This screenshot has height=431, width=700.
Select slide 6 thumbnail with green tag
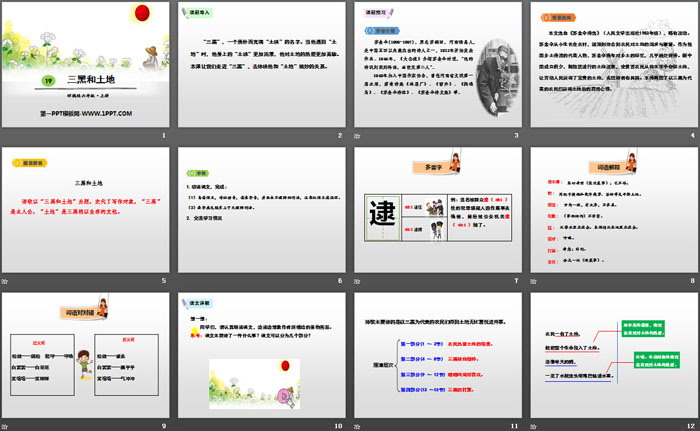(x=262, y=210)
